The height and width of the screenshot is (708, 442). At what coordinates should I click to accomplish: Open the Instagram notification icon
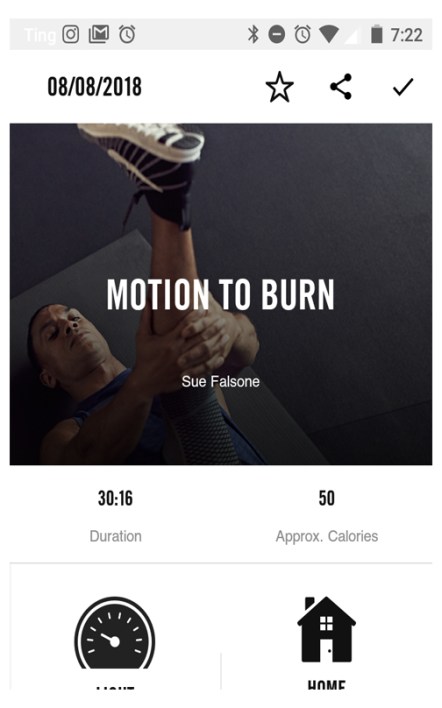point(70,34)
